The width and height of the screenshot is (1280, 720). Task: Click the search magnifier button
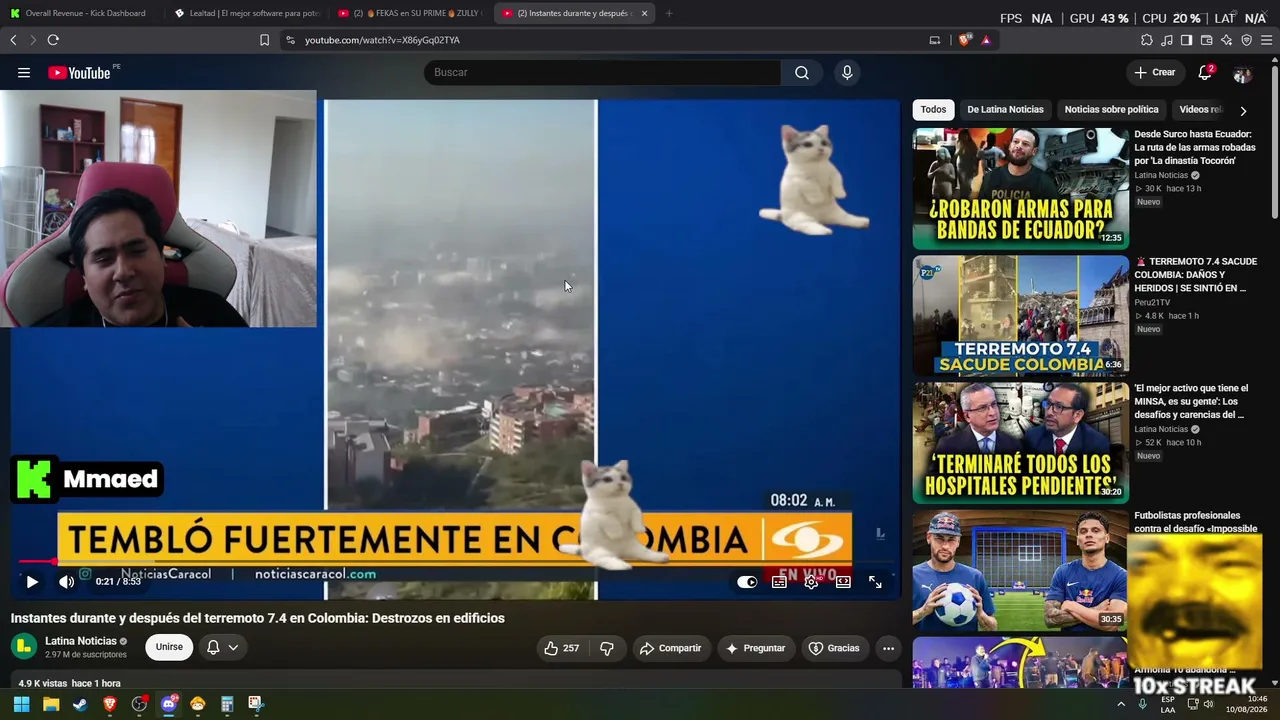(802, 72)
